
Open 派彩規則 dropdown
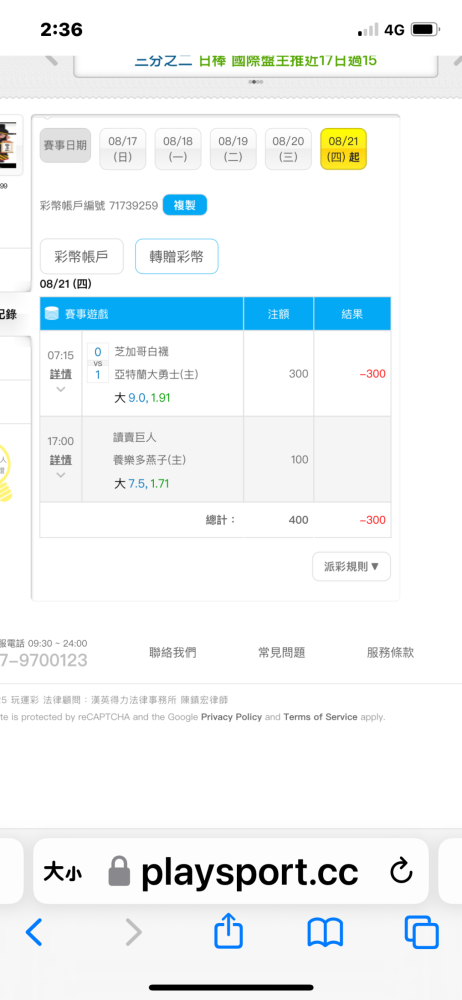pos(351,566)
